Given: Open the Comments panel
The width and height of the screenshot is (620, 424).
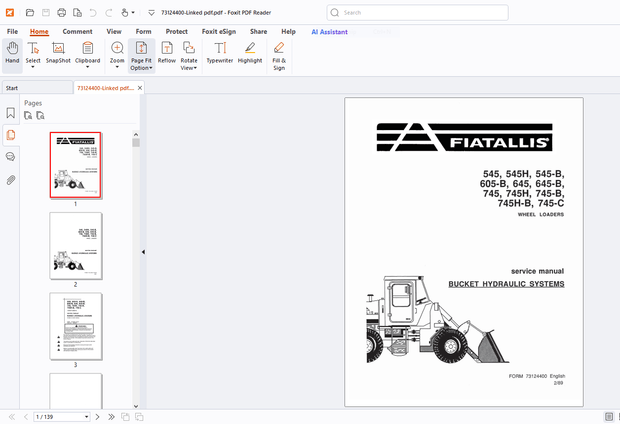Looking at the screenshot, I should pos(11,157).
